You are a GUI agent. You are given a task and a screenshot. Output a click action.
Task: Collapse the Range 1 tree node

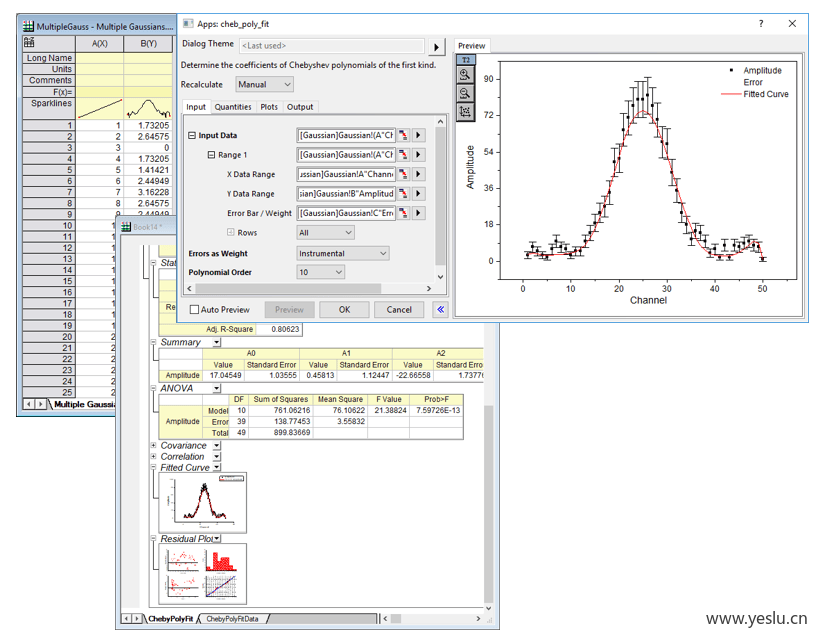tap(211, 155)
